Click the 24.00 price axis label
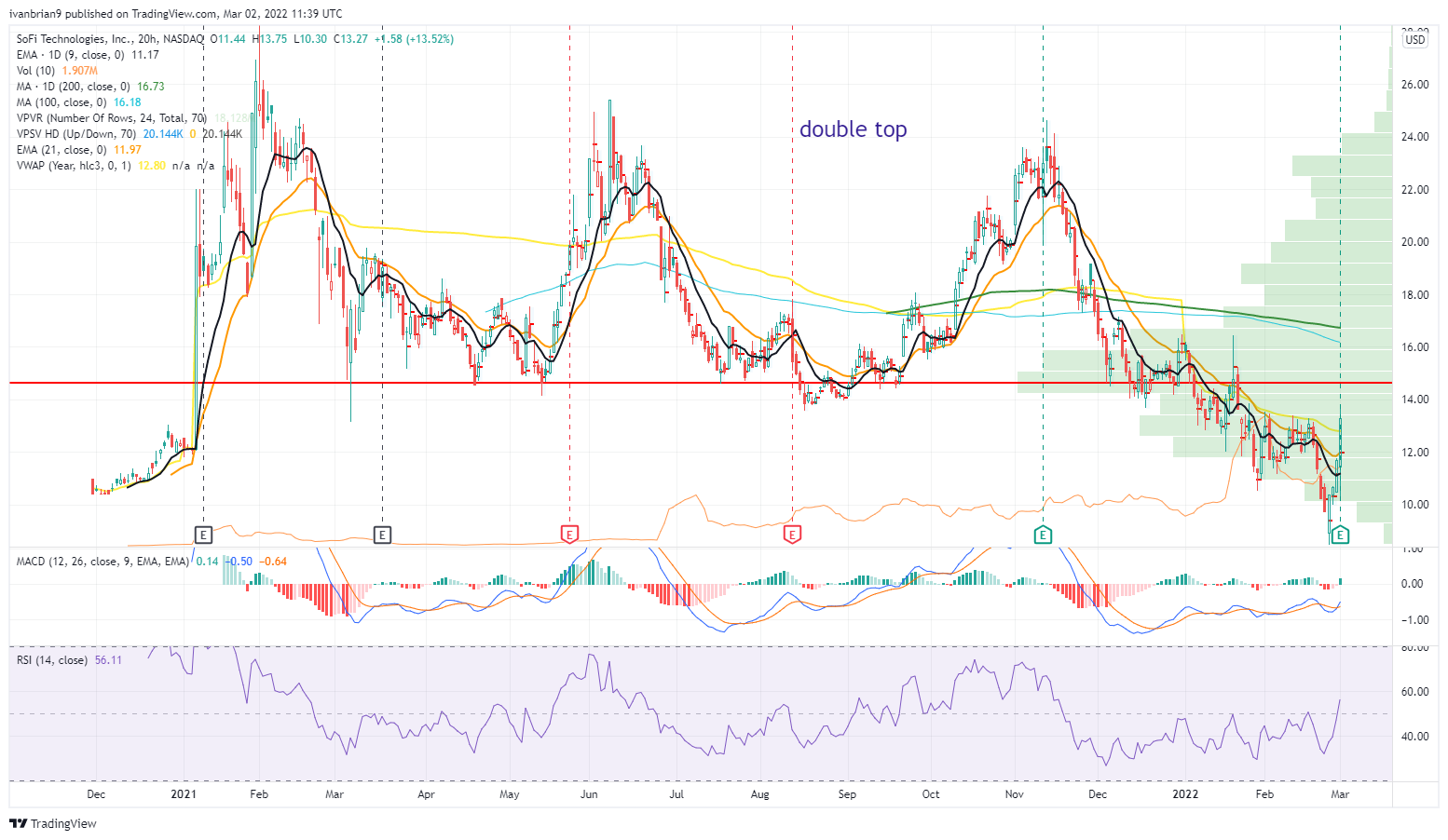Image resolution: width=1448 pixels, height=840 pixels. click(1415, 137)
